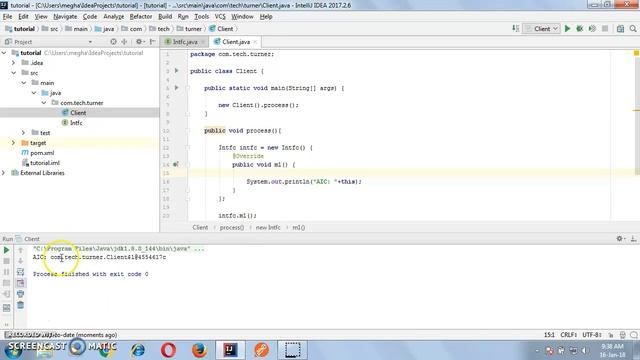This screenshot has width=640, height=360.
Task: Collapse the tutorial root node
Action: (x=4, y=53)
